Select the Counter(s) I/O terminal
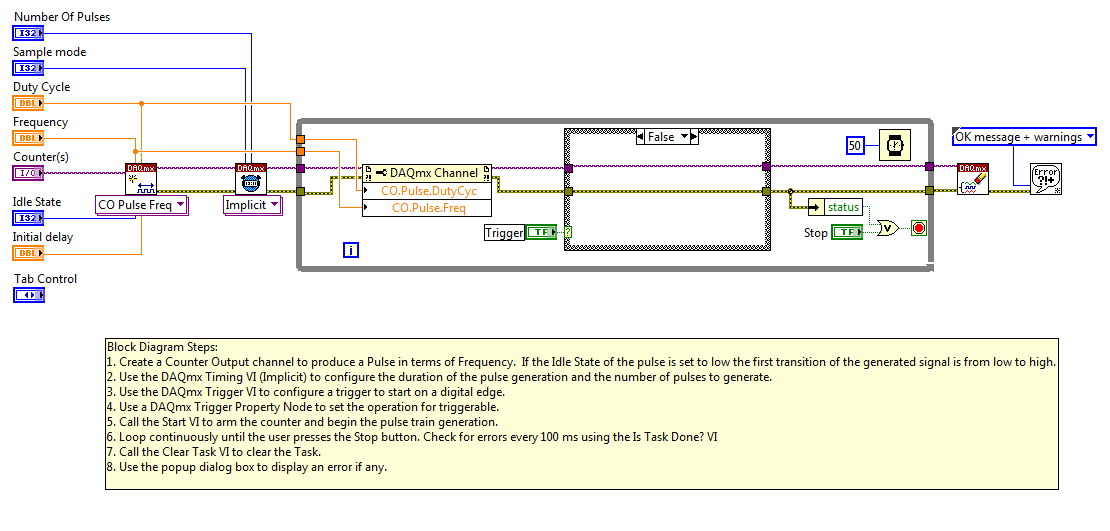 [29, 172]
